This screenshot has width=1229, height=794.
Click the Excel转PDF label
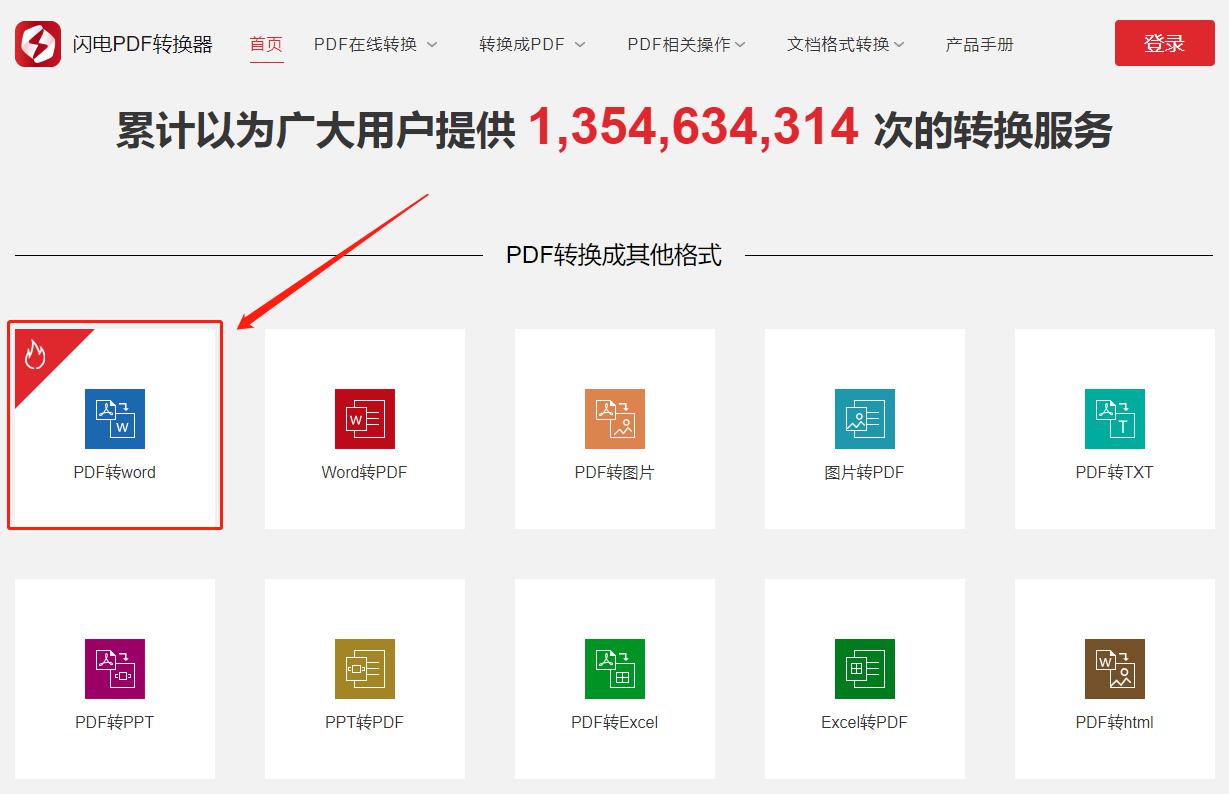(x=865, y=722)
